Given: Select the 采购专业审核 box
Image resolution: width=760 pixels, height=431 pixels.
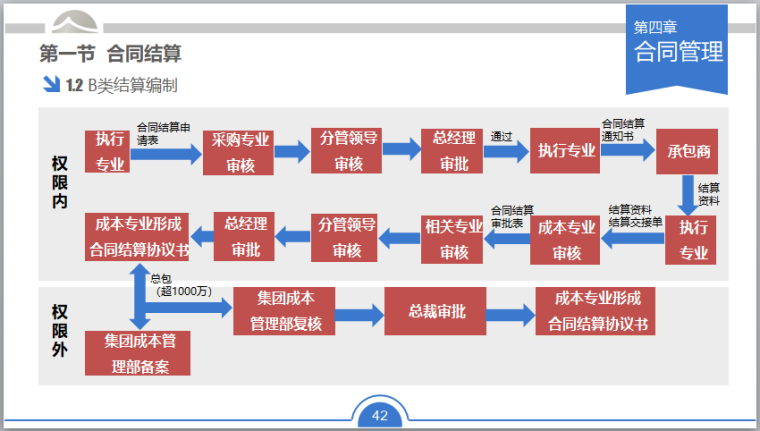Looking at the screenshot, I should (x=239, y=152).
